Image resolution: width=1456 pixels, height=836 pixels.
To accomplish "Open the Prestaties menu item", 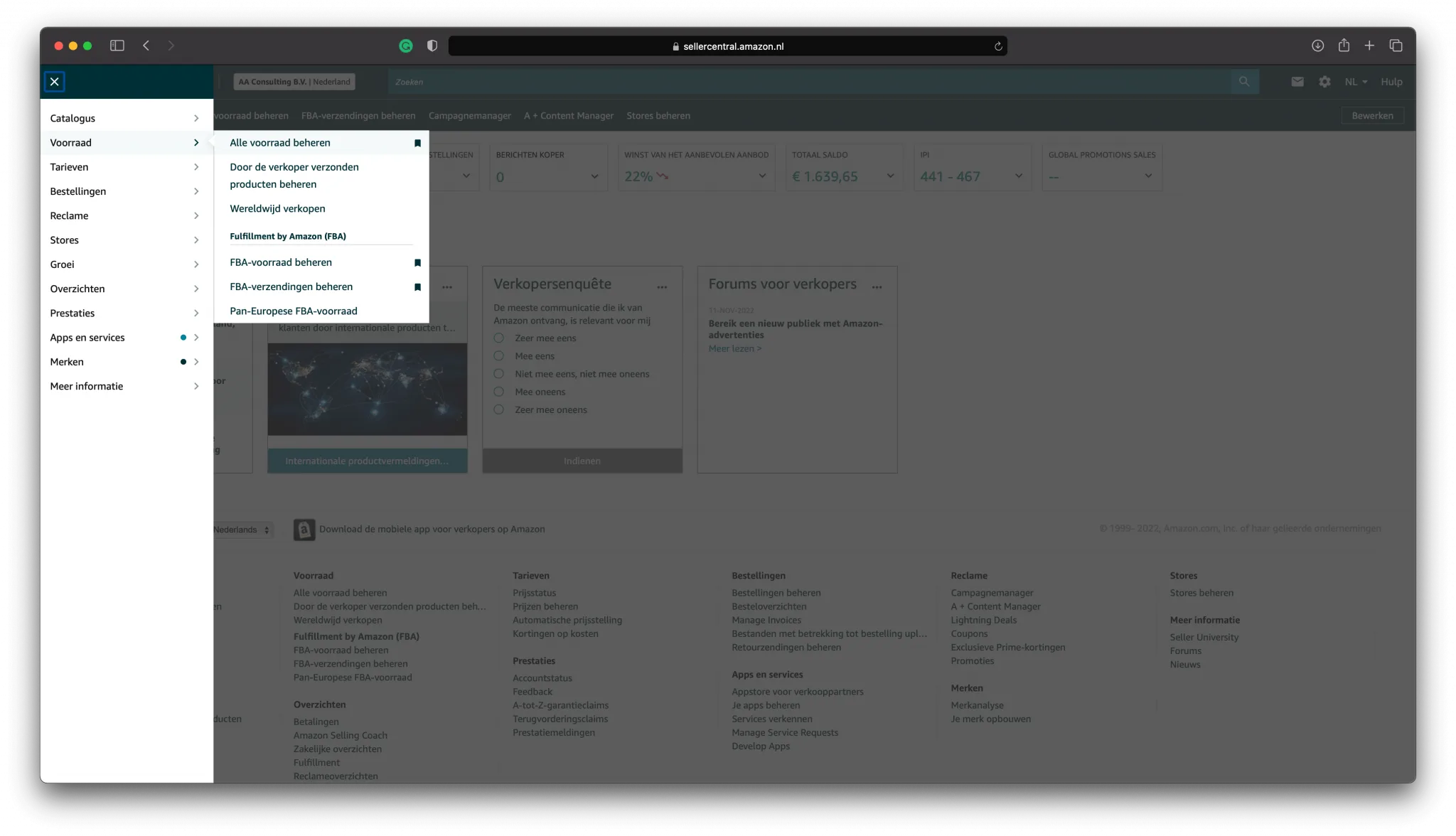I will pos(127,313).
